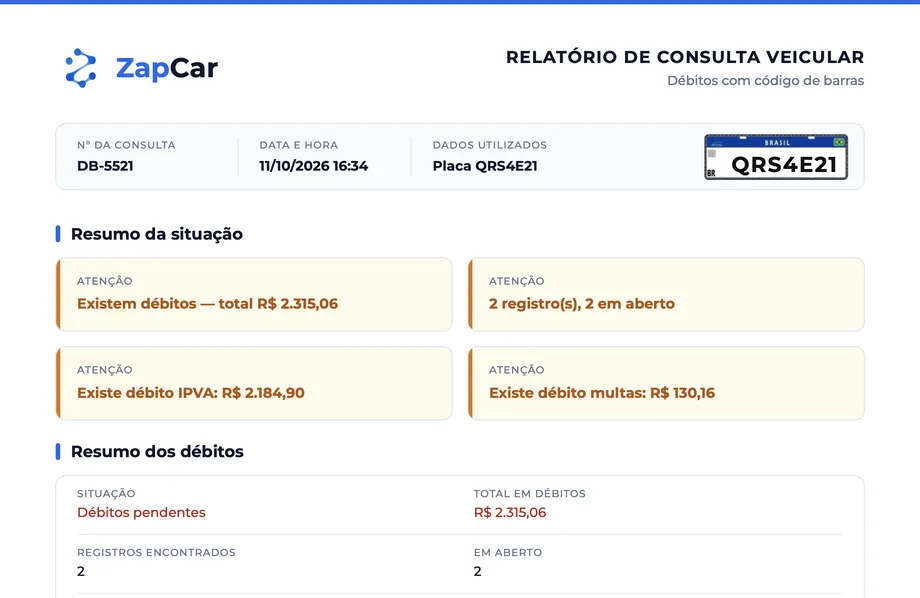Click the 'EM ABERTO' label
This screenshot has height=598, width=920.
pos(508,552)
